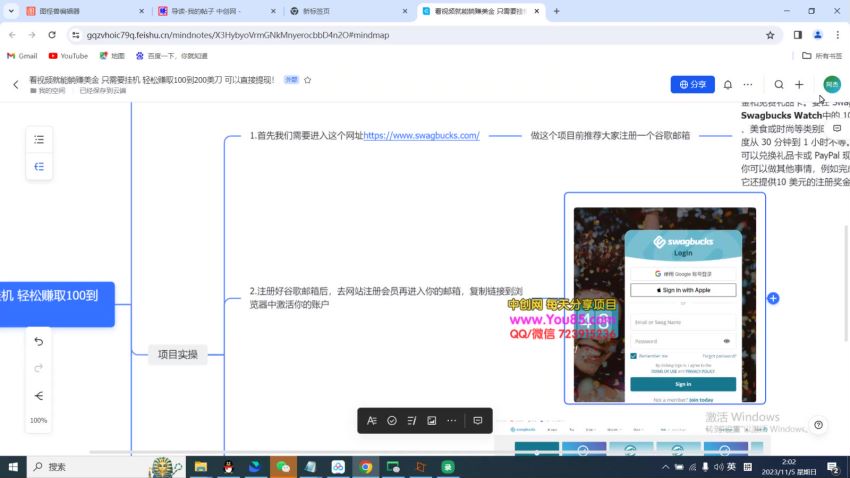Click the vertical scrollbar on the right
Viewport: 850px width, 478px height.
tap(846, 283)
